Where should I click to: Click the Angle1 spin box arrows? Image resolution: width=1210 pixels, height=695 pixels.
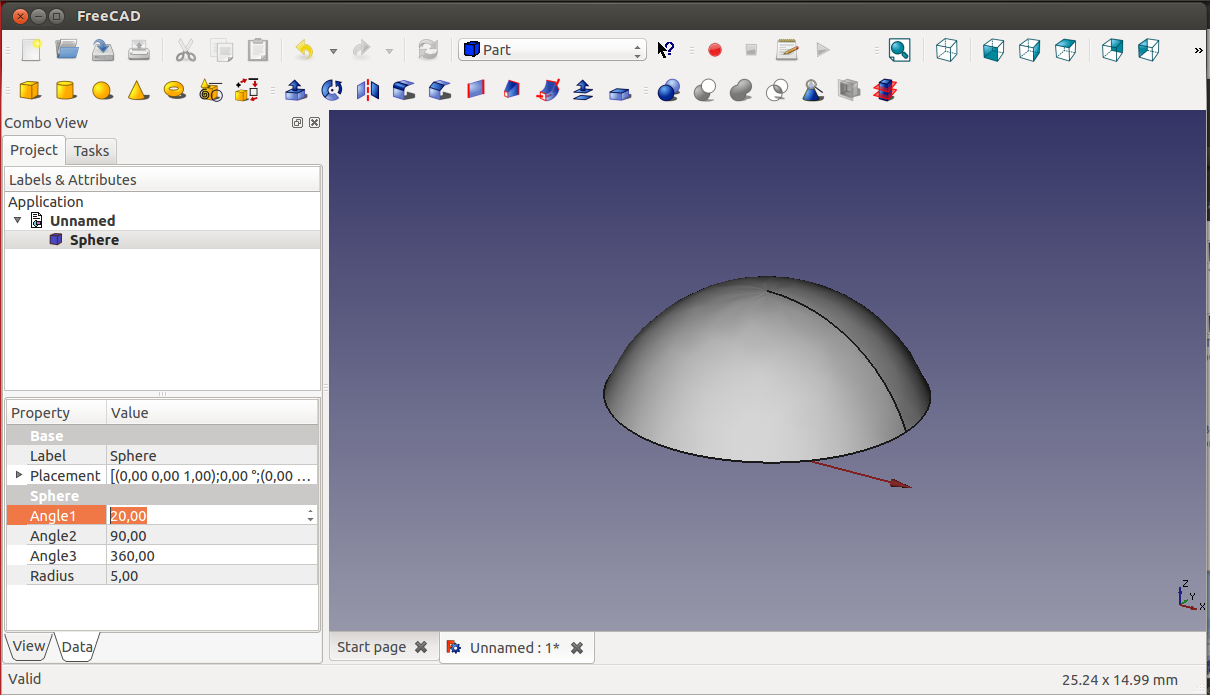(311, 515)
